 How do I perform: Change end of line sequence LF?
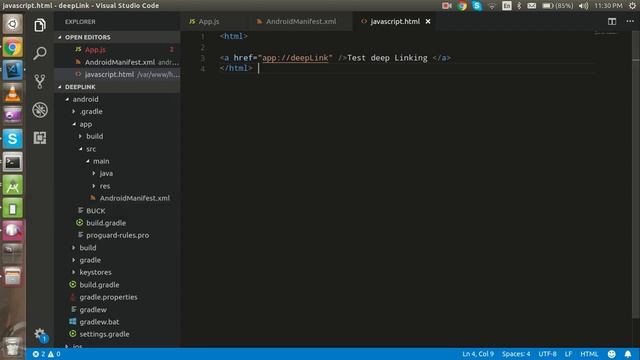click(568, 354)
